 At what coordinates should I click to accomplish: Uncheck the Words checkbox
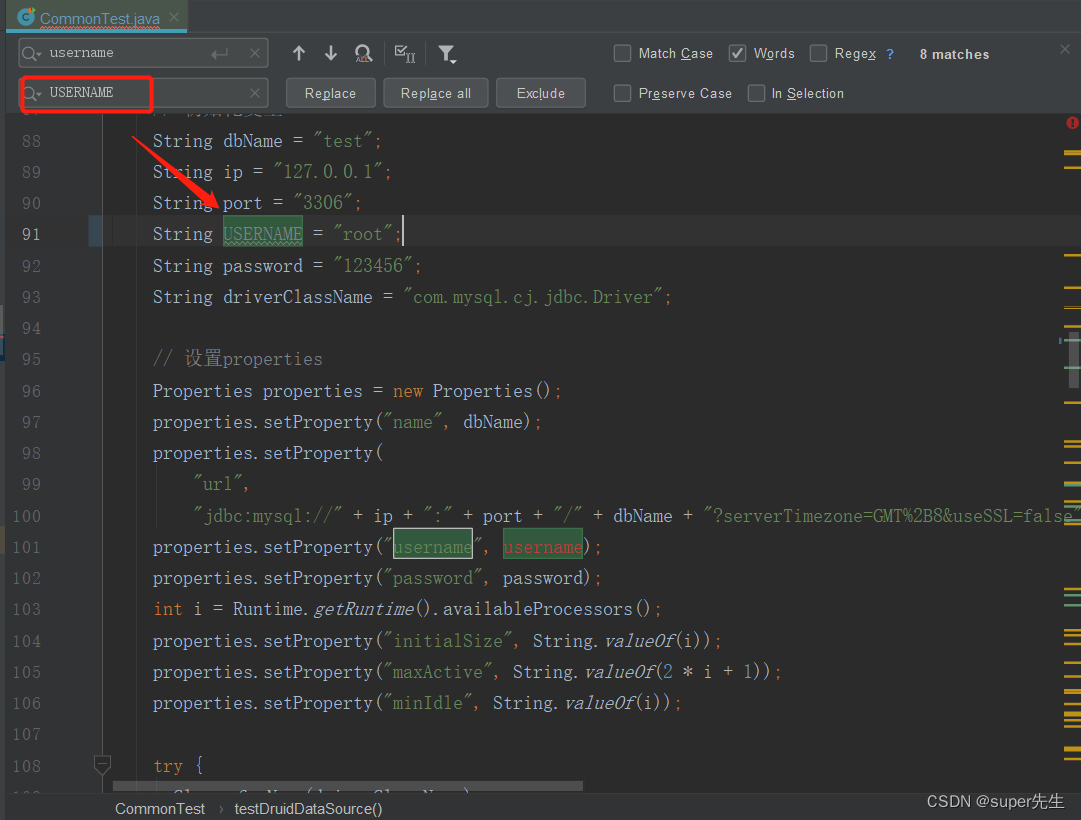click(x=737, y=53)
